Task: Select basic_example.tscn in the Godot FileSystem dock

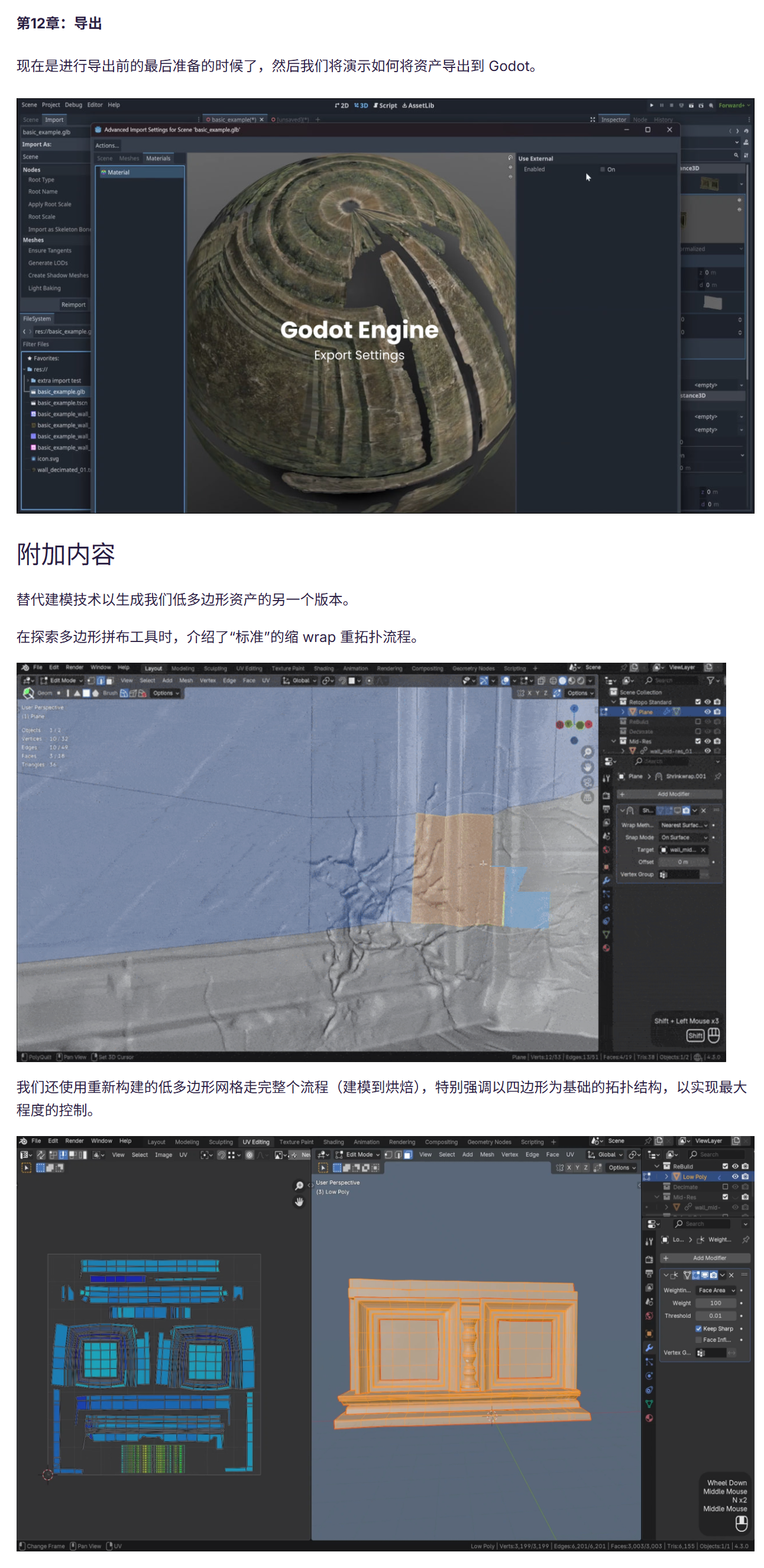Action: (60, 403)
